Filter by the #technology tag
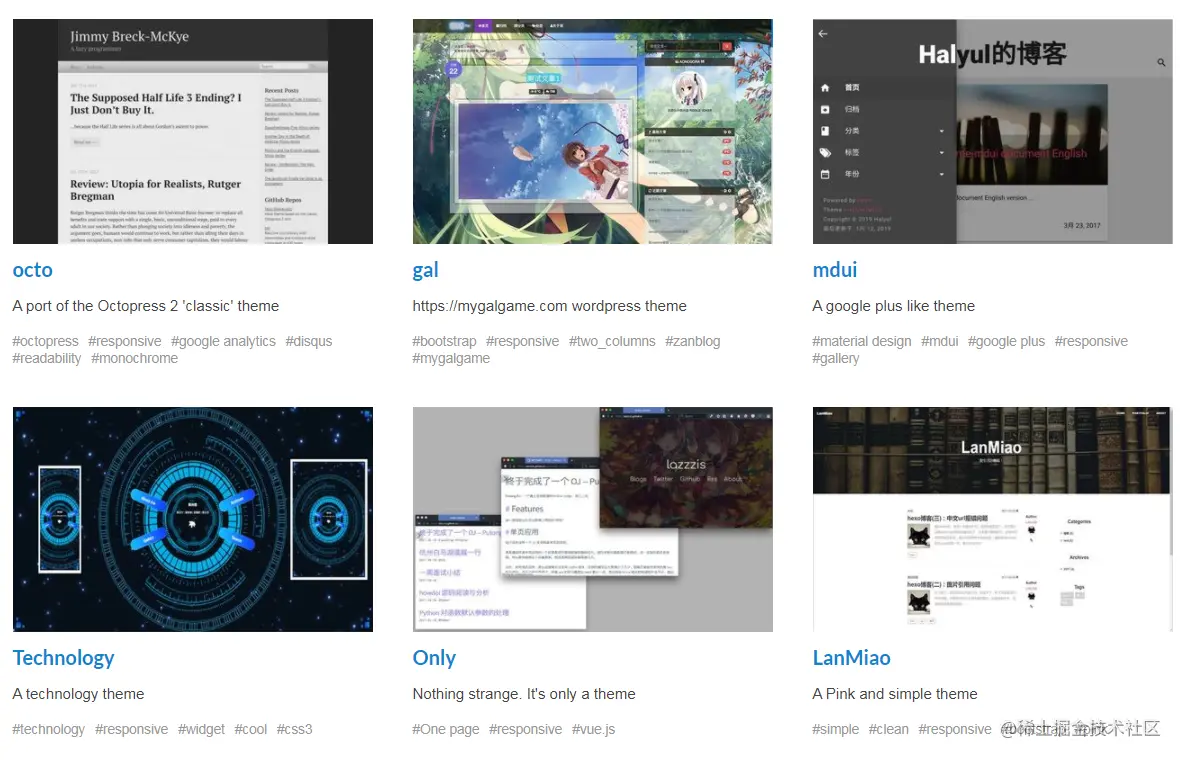Image resolution: width=1182 pixels, height=760 pixels. pyautogui.click(x=49, y=730)
